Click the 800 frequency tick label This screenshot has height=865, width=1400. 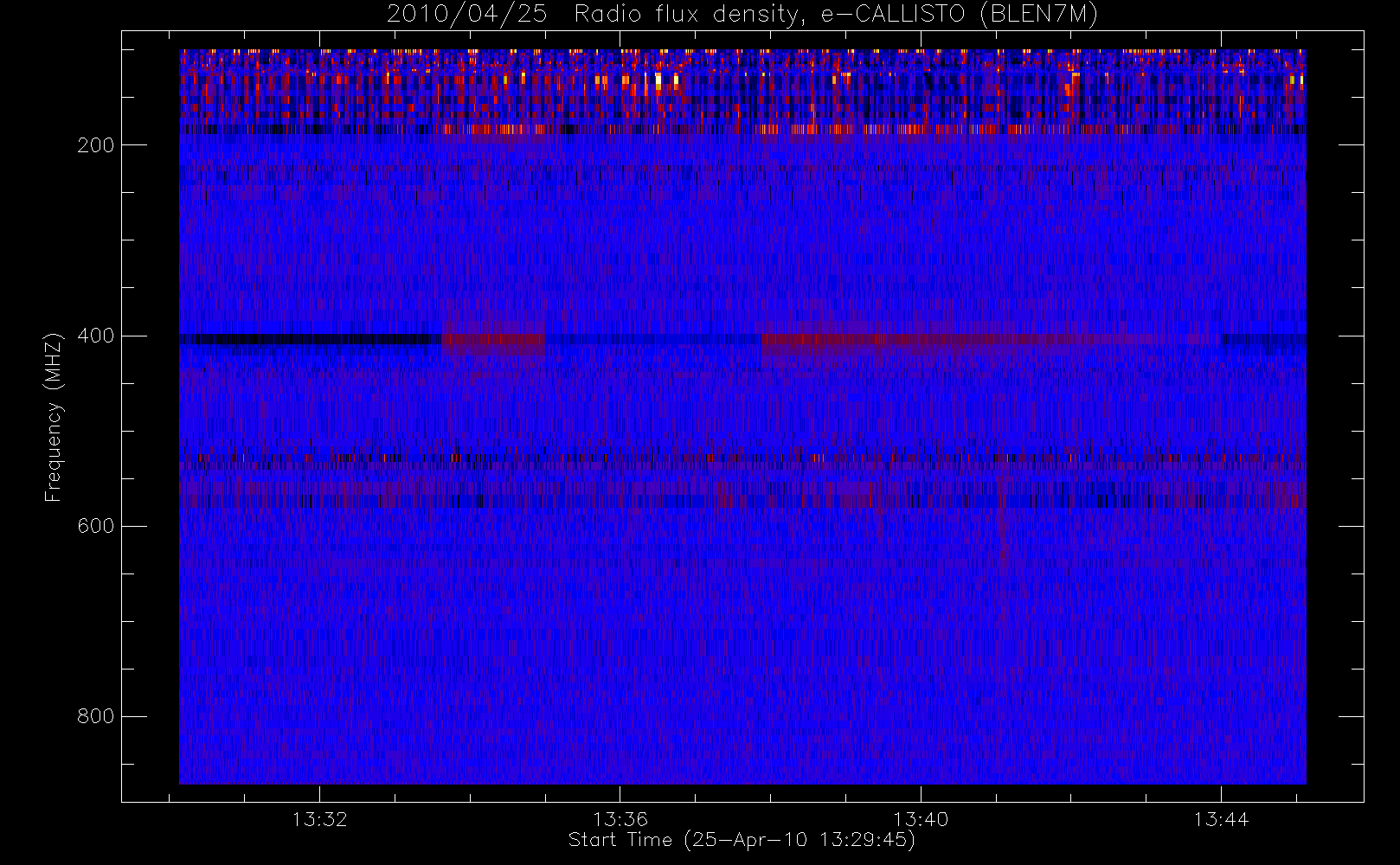tap(96, 716)
